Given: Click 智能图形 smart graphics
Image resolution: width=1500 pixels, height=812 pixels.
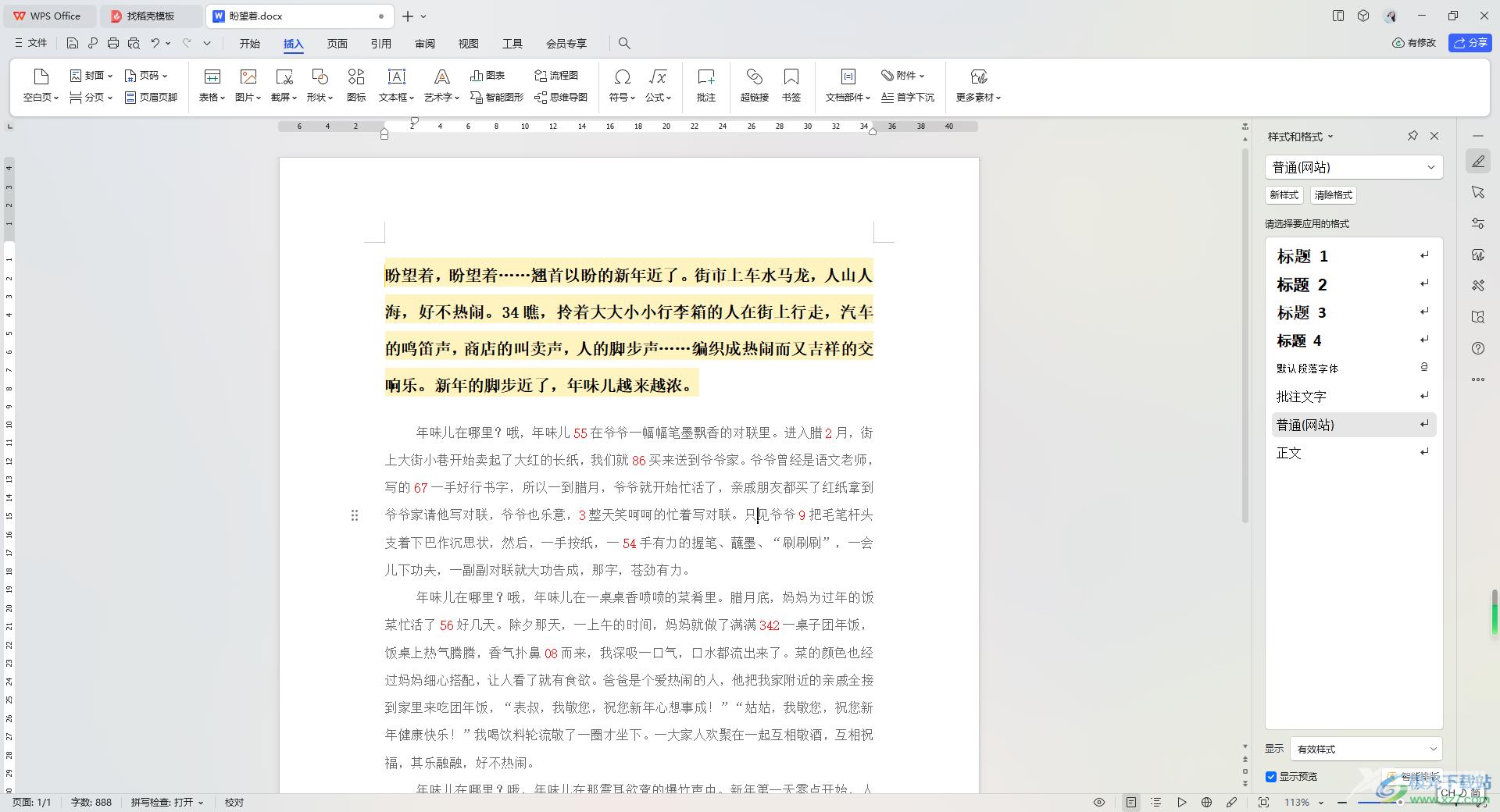Looking at the screenshot, I should (497, 98).
